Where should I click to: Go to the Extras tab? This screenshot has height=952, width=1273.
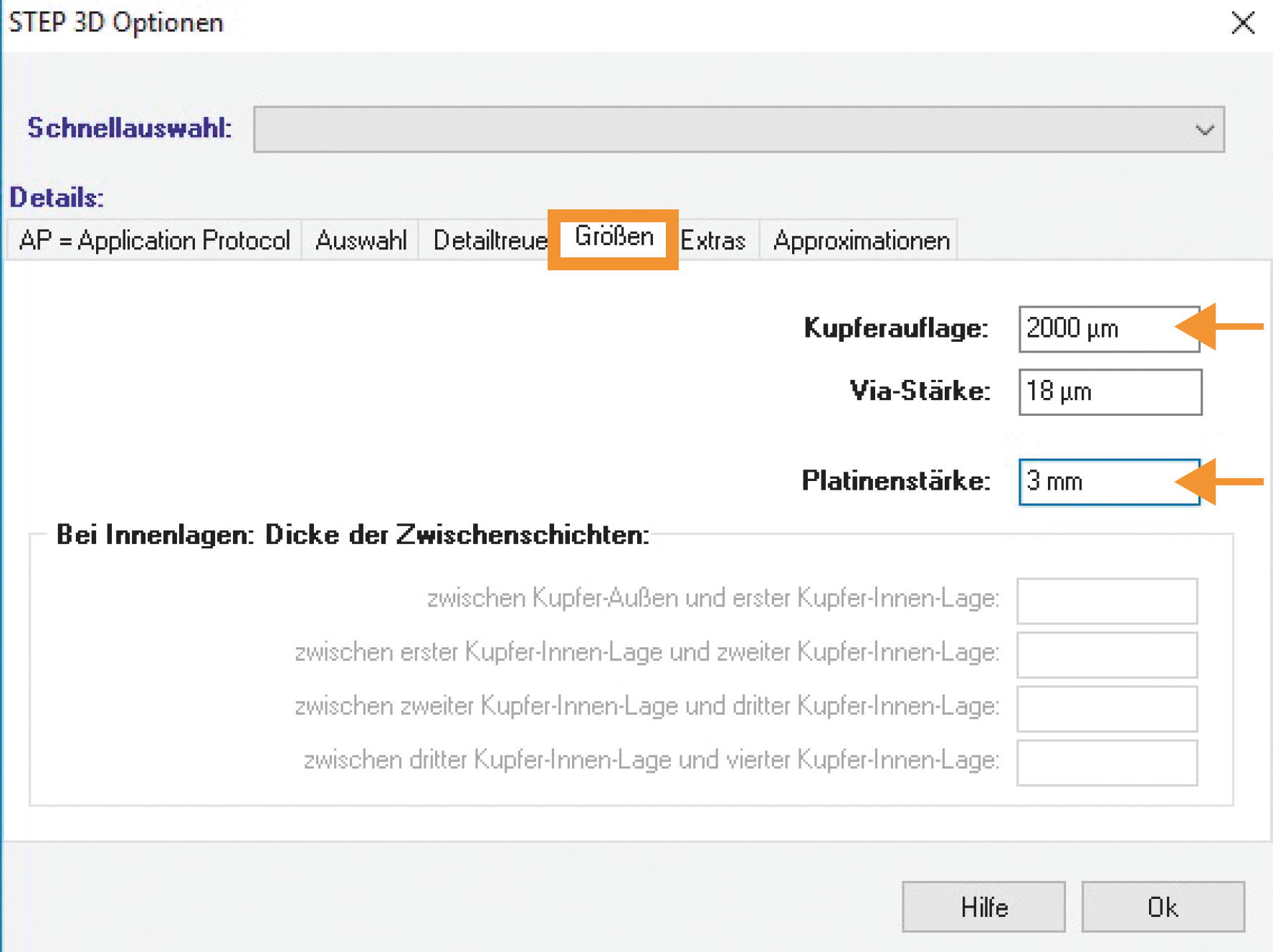(713, 240)
